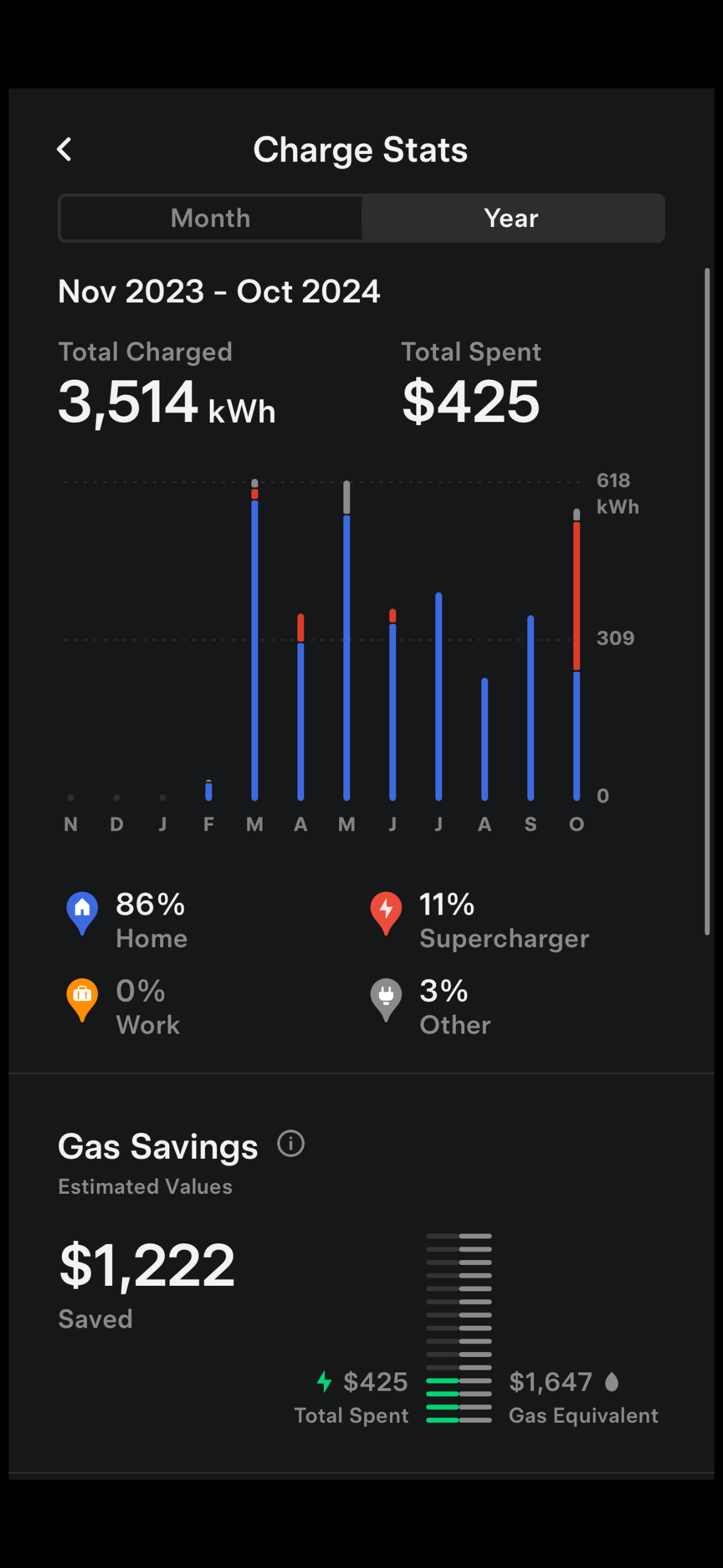Tap the gas drop icon
The height and width of the screenshot is (1568, 723).
pyautogui.click(x=611, y=1382)
